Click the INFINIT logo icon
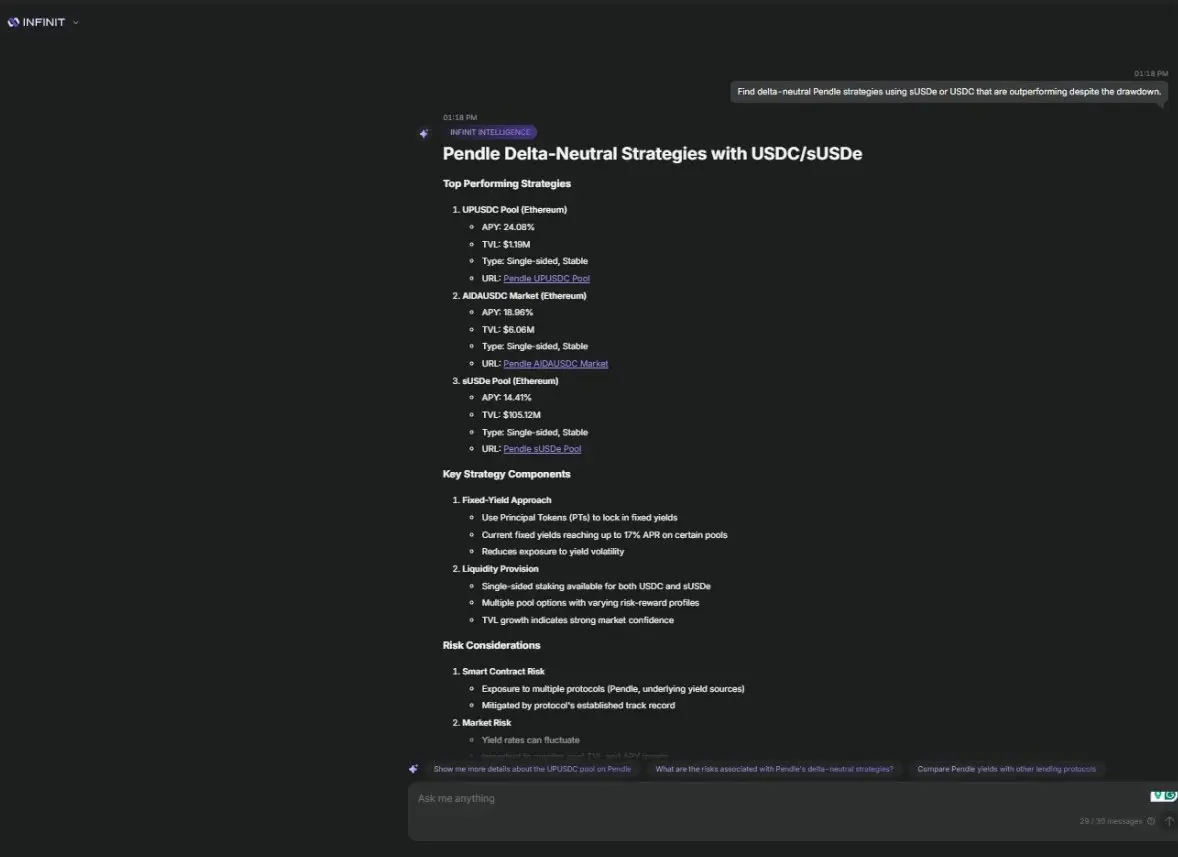Viewport: 1178px width, 857px height. coord(13,23)
